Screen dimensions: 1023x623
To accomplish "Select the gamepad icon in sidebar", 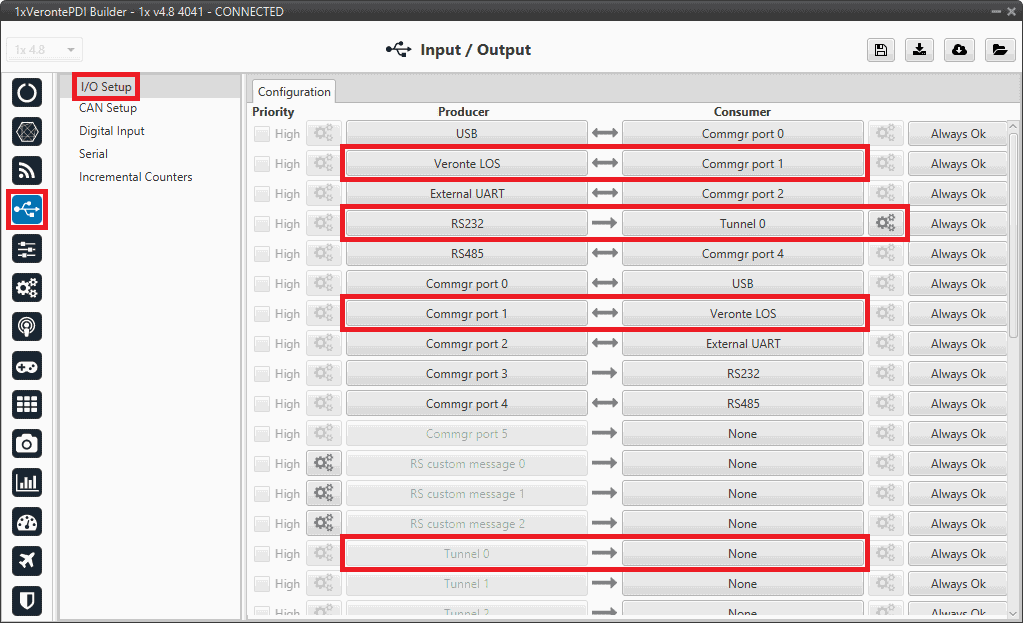I will [x=27, y=365].
